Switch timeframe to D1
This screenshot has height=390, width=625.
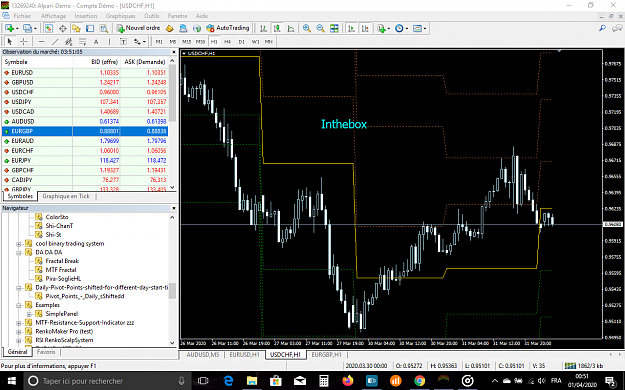pos(242,41)
